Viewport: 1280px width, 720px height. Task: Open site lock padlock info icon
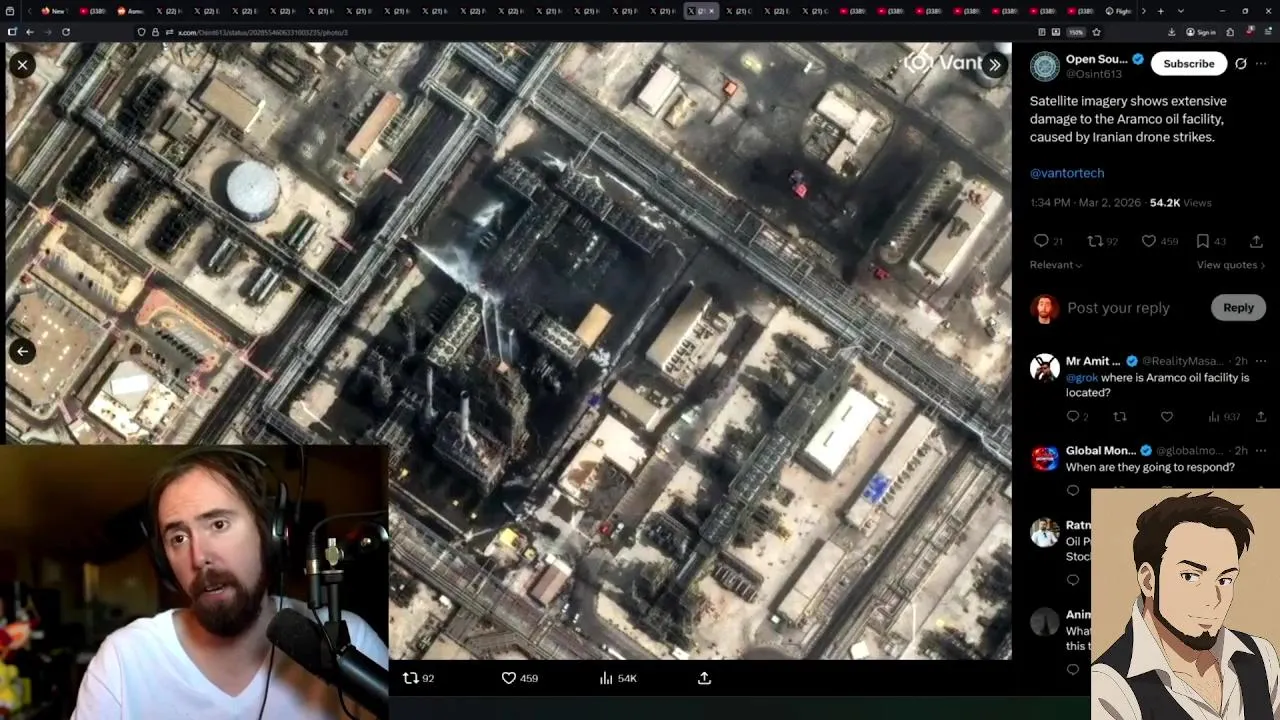[x=156, y=32]
